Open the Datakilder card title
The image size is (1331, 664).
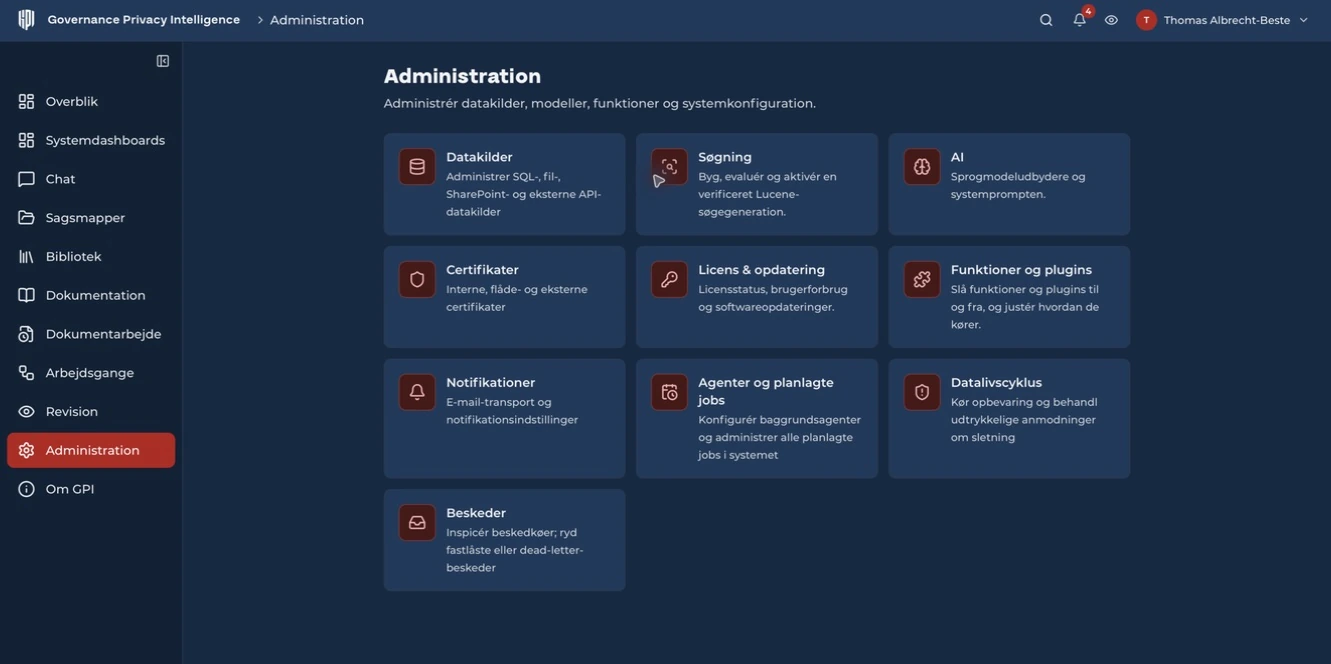(x=479, y=157)
